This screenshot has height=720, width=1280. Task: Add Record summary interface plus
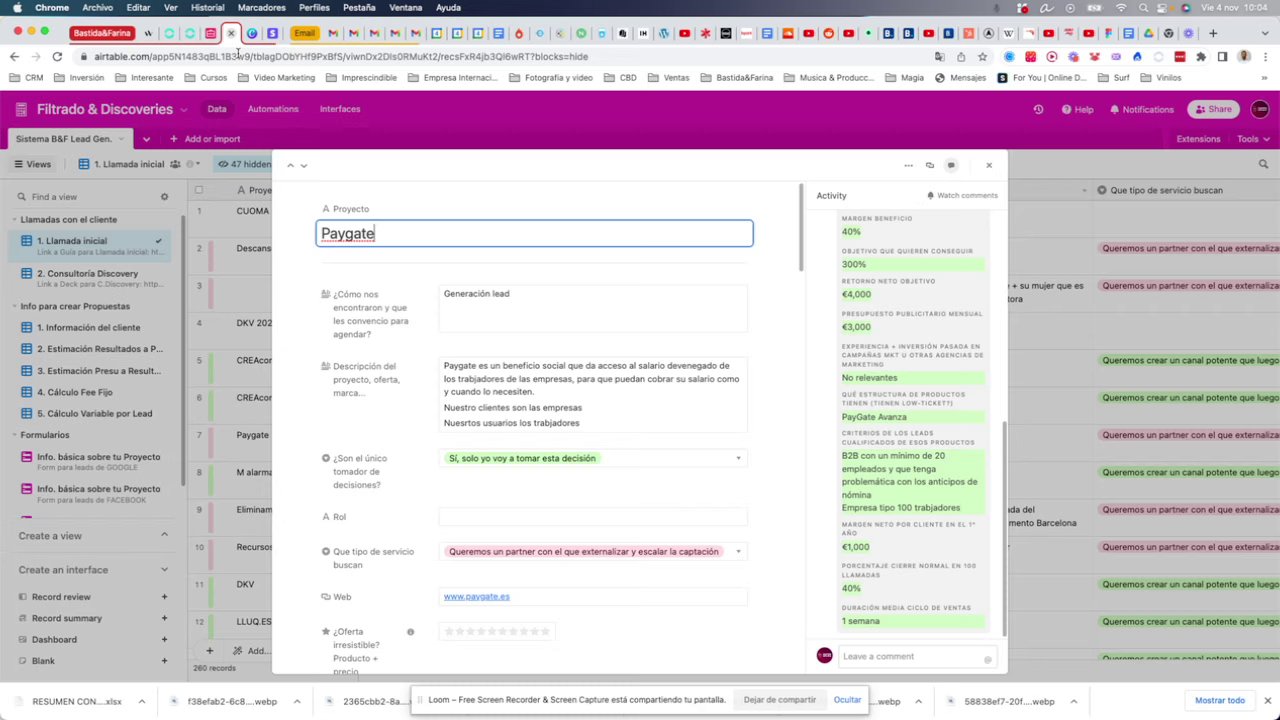pos(164,618)
